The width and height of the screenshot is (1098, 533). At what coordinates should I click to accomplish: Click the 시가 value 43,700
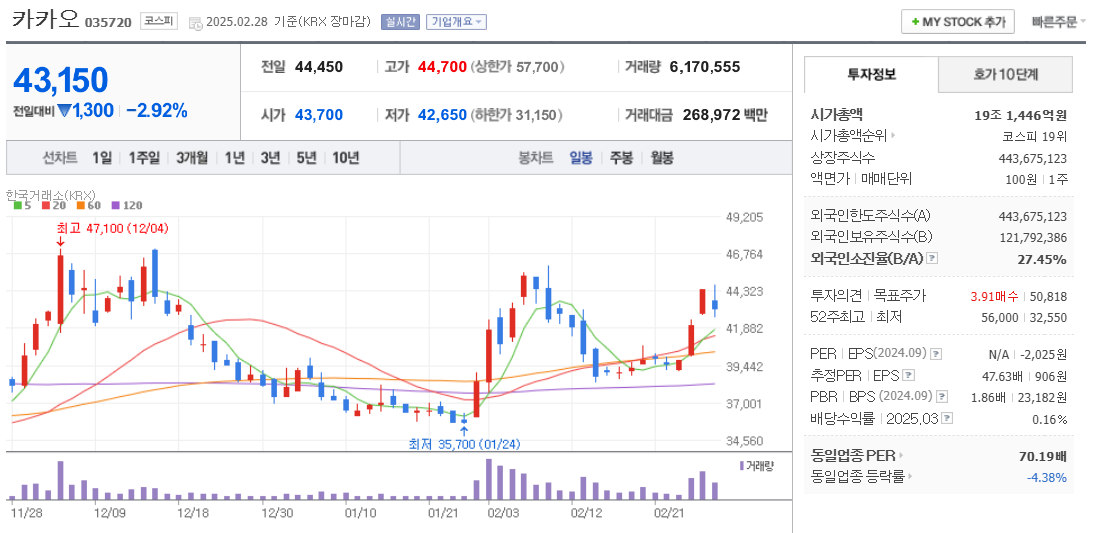point(319,114)
